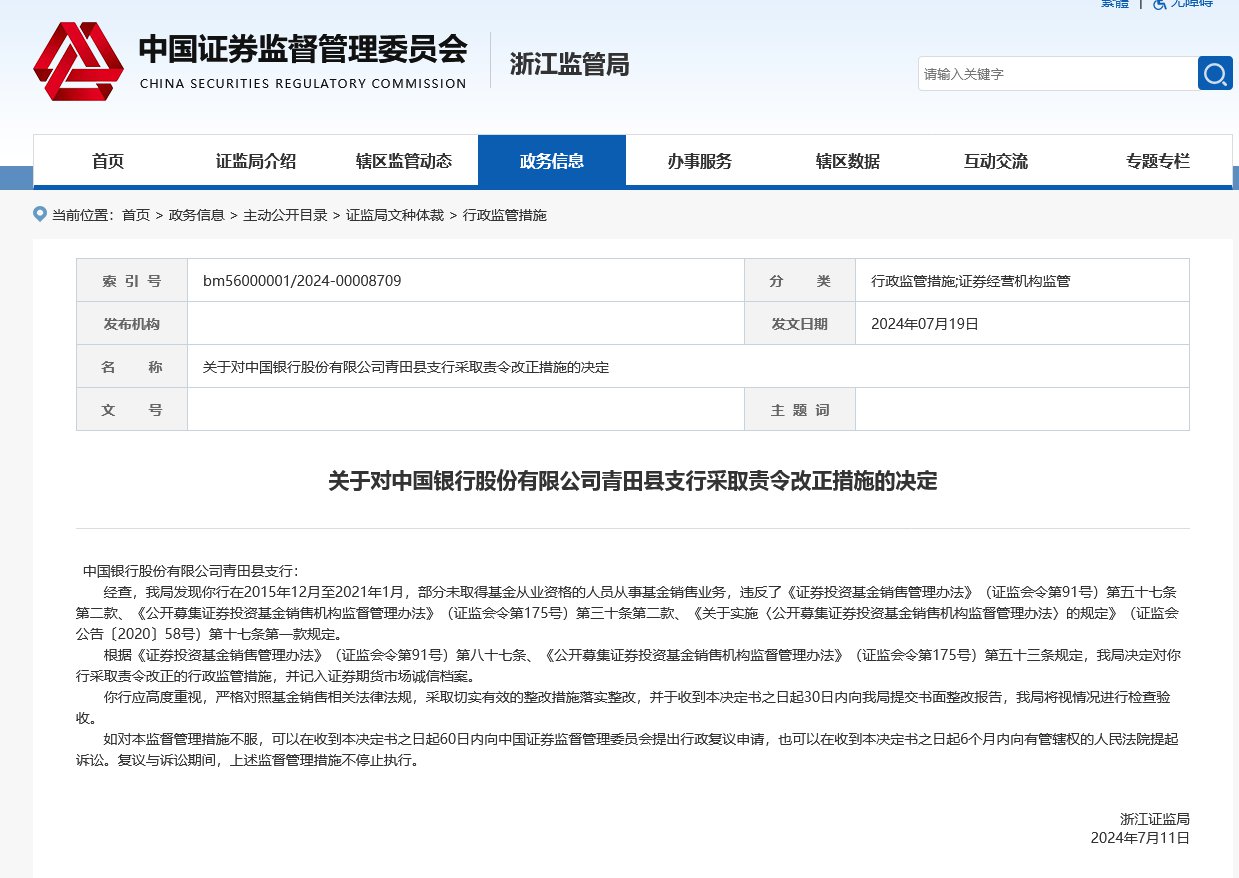Click the 索引号 label cell
The image size is (1239, 878).
point(132,281)
